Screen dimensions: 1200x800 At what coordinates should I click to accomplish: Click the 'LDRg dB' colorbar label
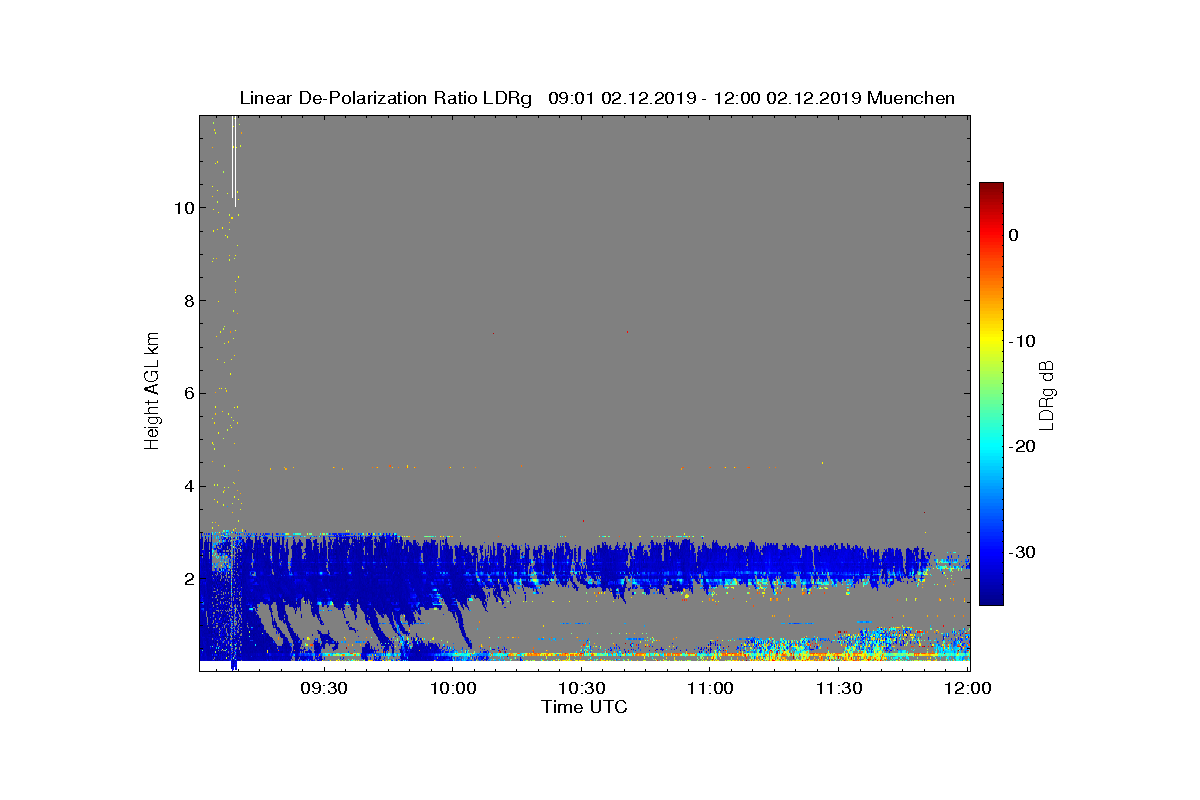click(x=1048, y=394)
